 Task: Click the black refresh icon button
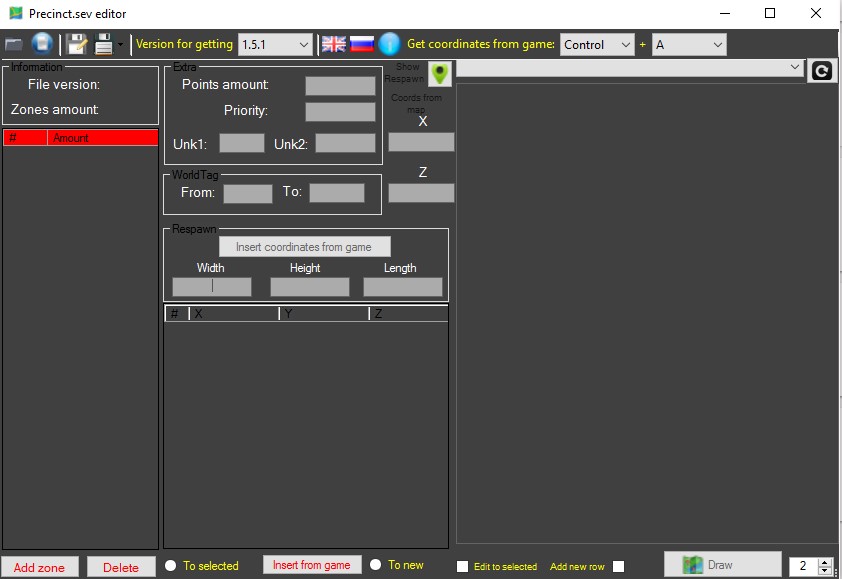[822, 71]
